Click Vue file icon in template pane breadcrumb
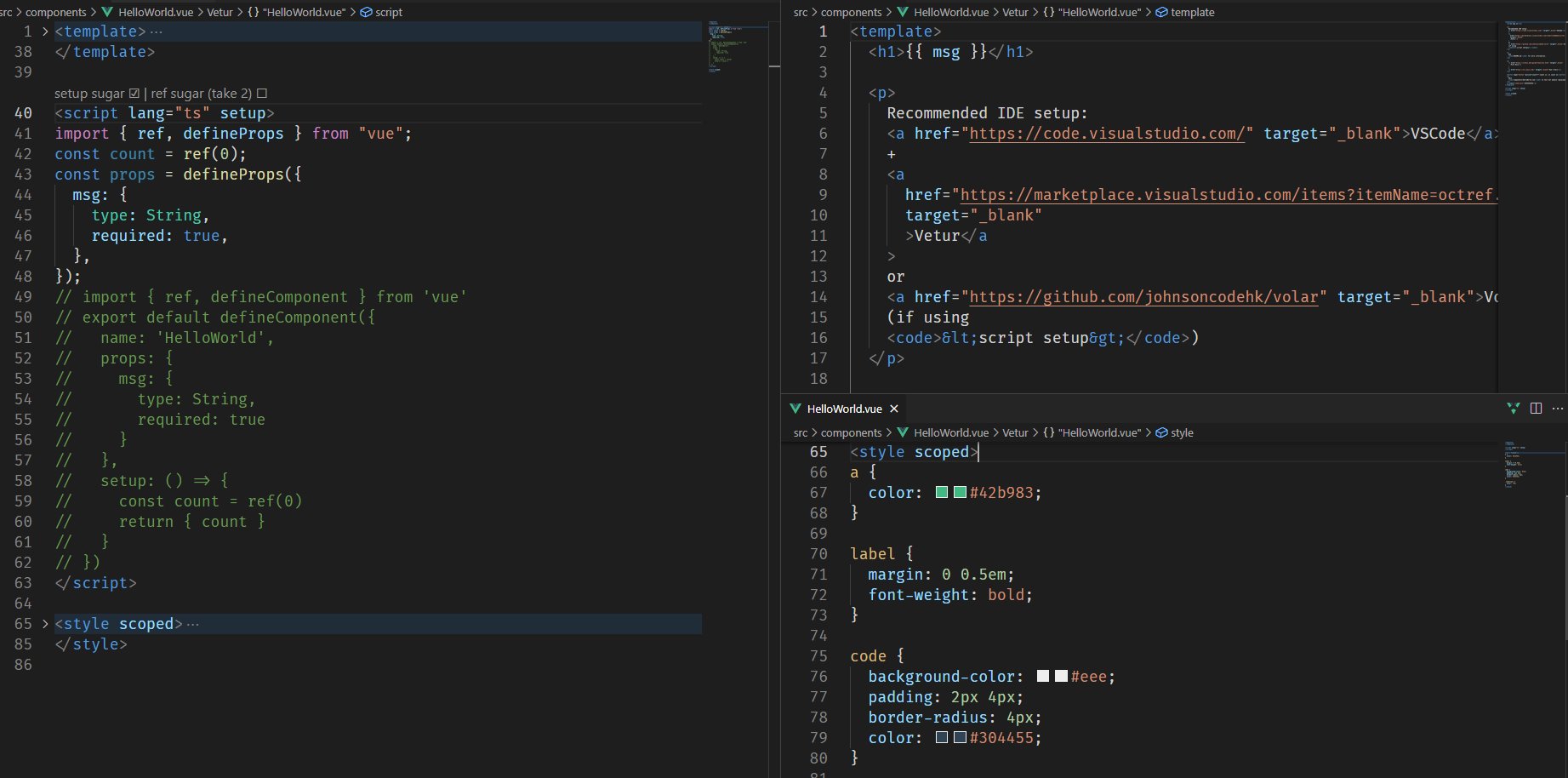The image size is (1568, 778). tap(903, 12)
